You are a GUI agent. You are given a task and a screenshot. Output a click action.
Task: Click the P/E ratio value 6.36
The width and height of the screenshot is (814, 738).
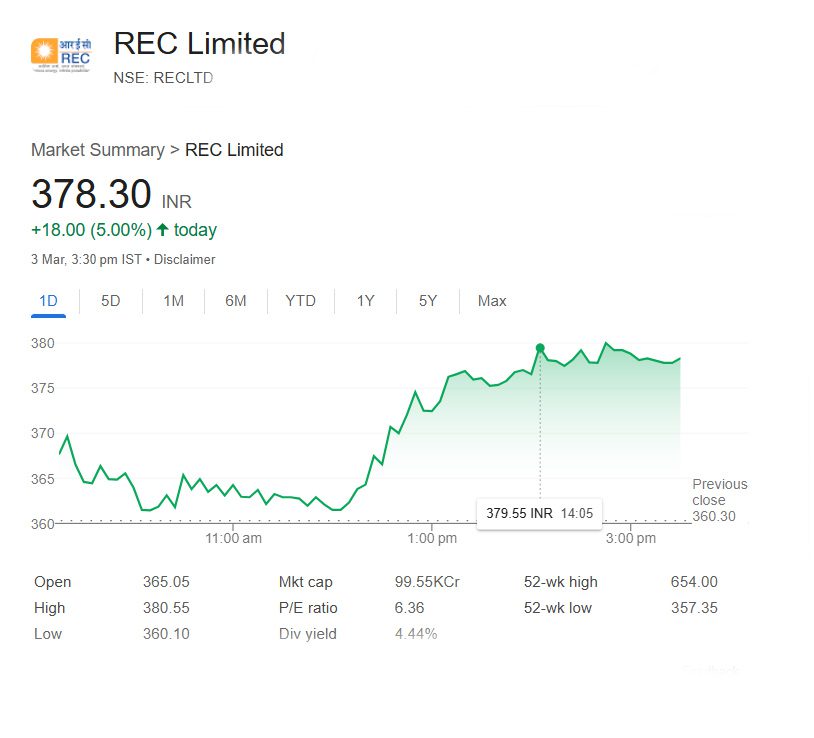click(x=409, y=608)
